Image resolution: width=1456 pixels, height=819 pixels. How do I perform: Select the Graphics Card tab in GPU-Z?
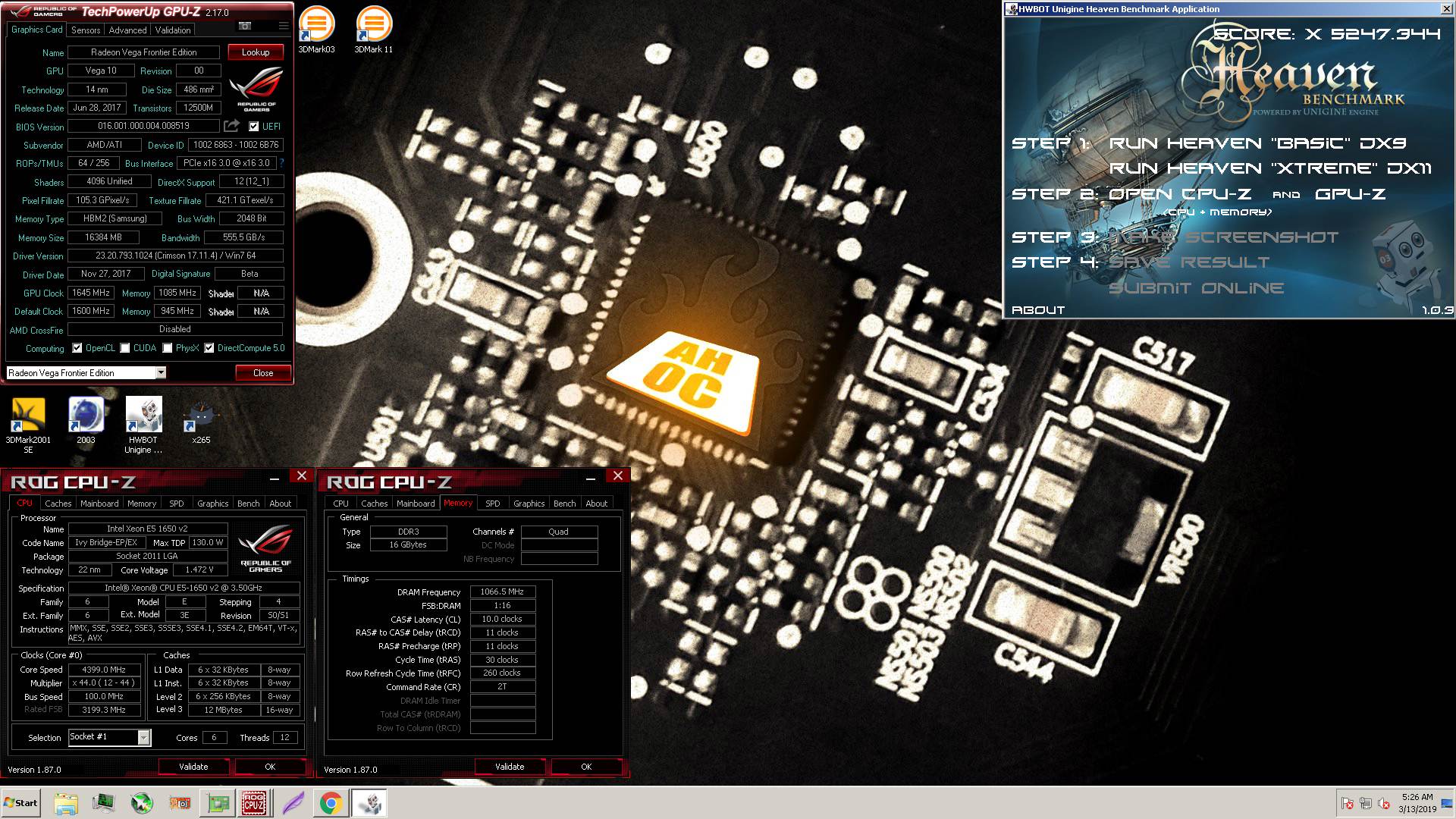pos(36,30)
